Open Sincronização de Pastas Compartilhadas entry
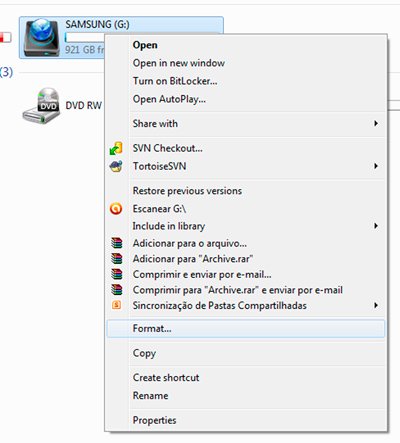Image resolution: width=400 pixels, height=443 pixels. coord(246,305)
